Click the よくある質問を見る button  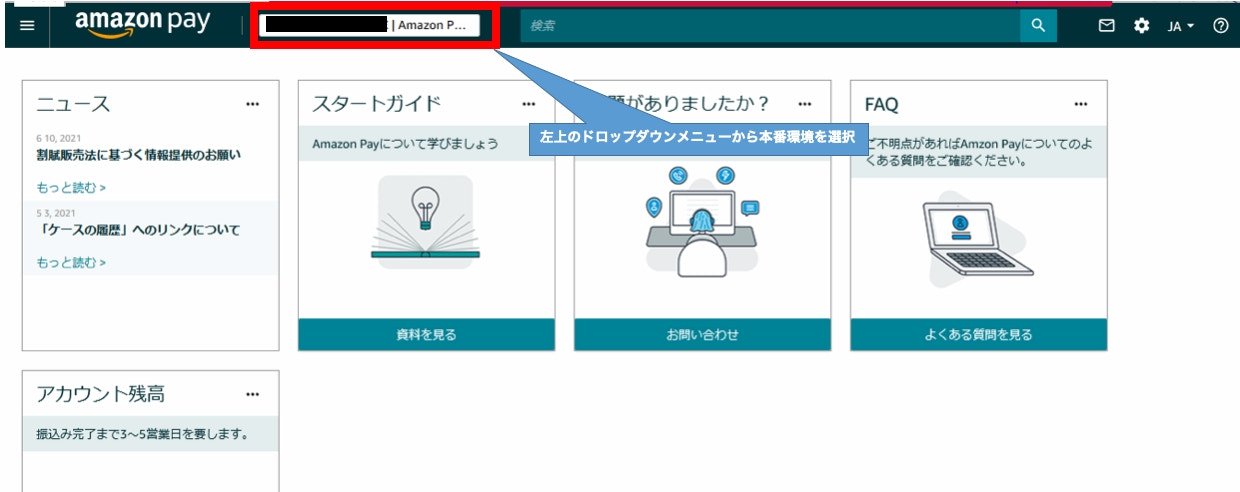tap(978, 335)
